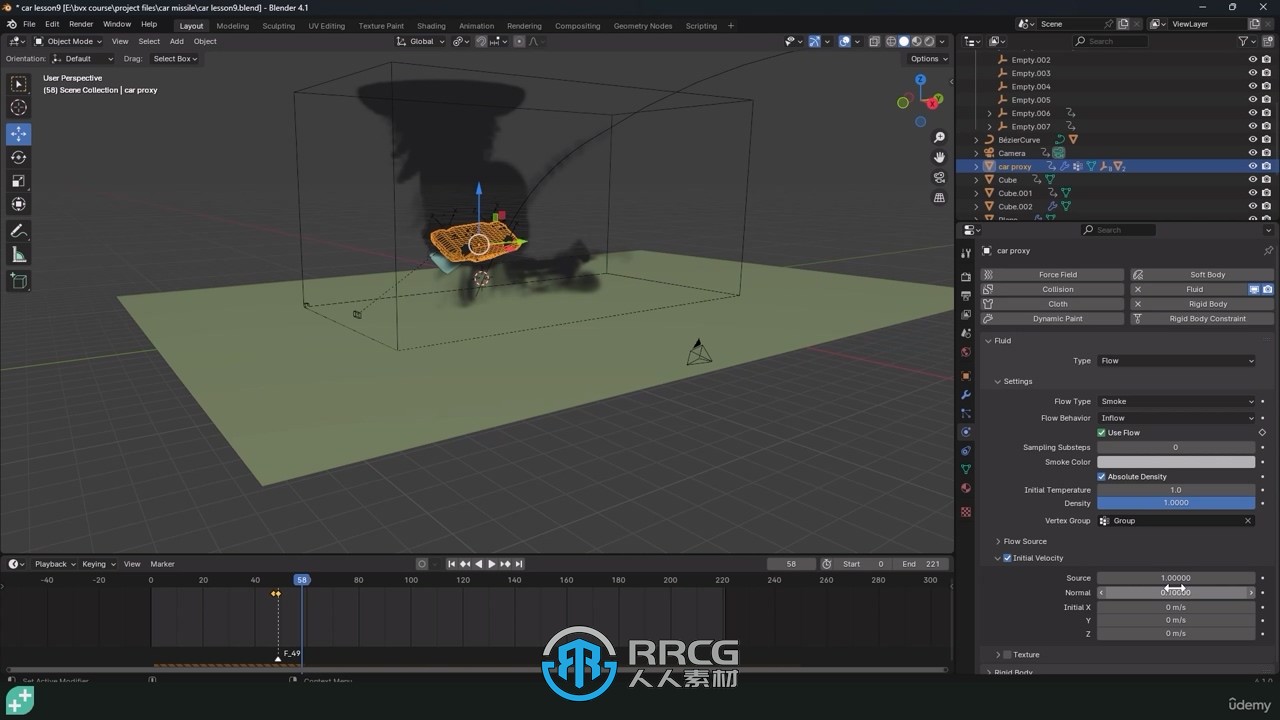The width and height of the screenshot is (1280, 720).
Task: Activate the 3D Cursor tool
Action: 18,108
